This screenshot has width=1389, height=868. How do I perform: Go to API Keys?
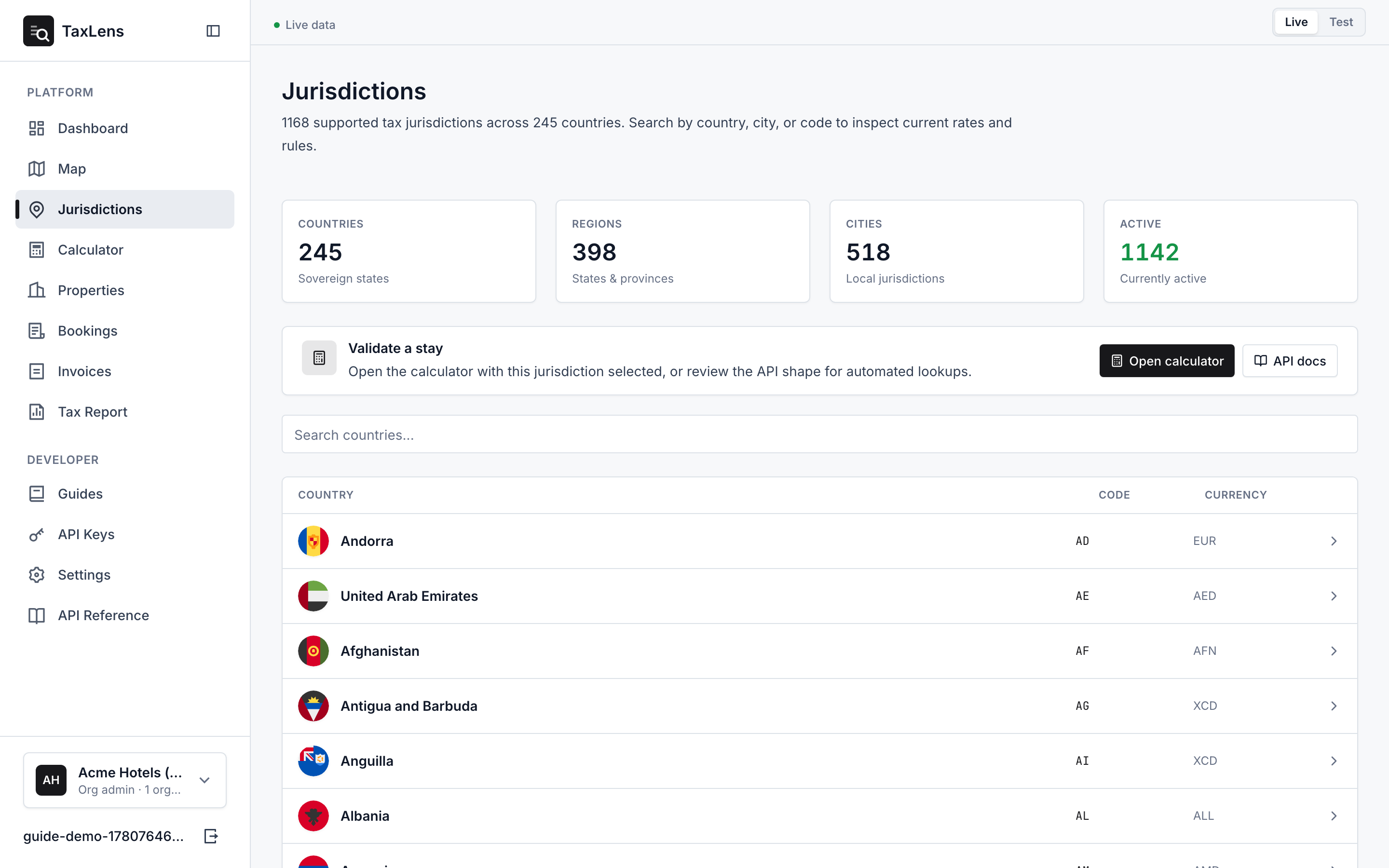(x=124, y=534)
